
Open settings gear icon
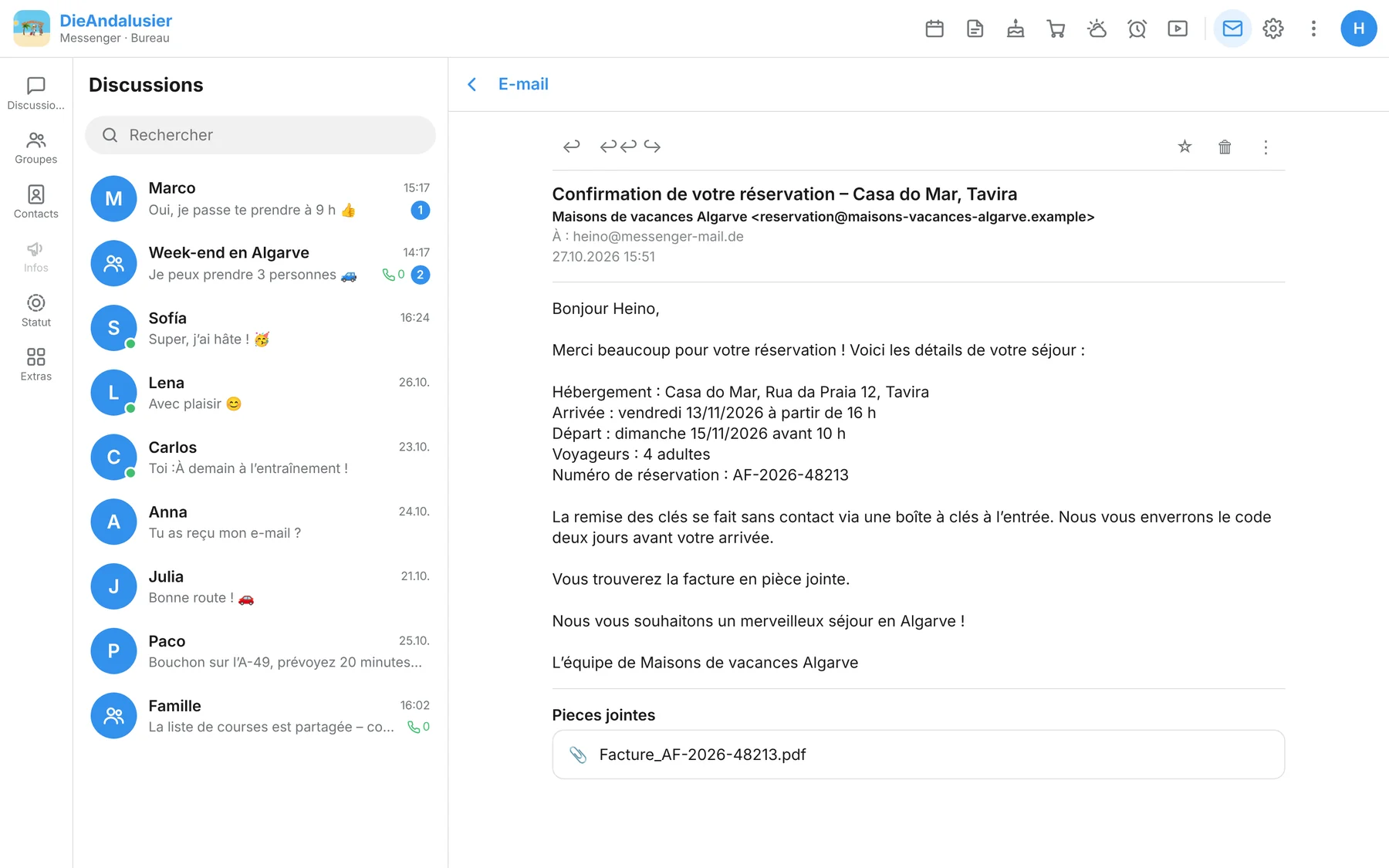[x=1273, y=29]
